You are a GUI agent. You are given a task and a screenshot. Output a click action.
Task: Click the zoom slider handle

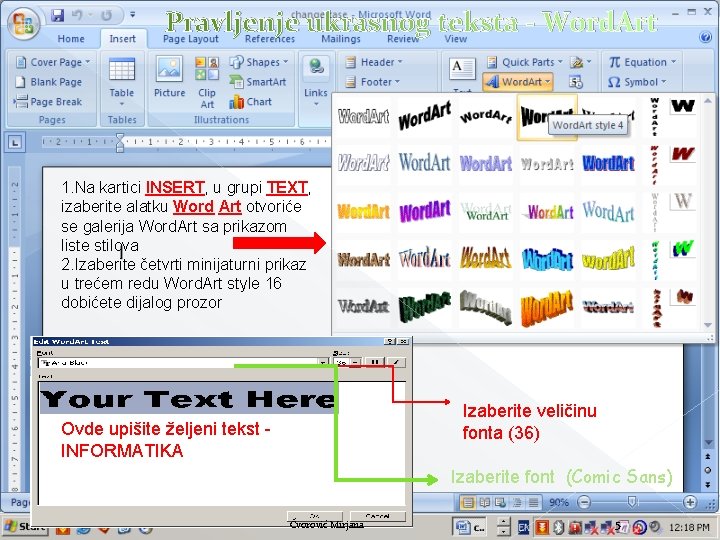point(632,502)
